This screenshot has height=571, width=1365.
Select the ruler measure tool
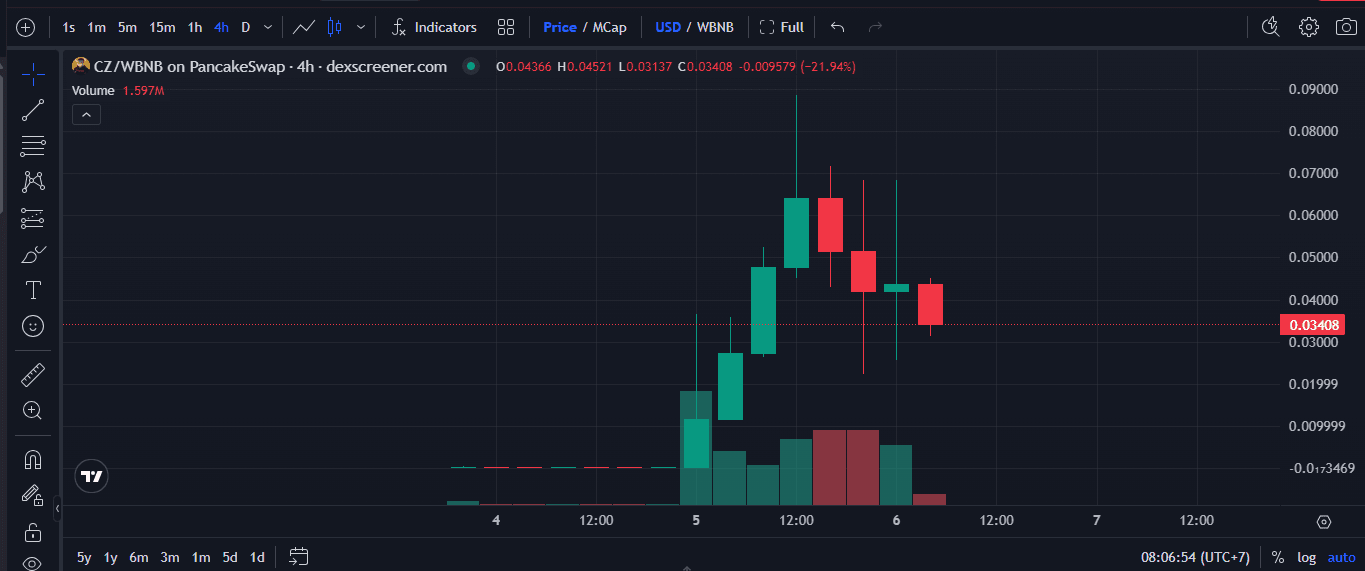click(x=33, y=375)
